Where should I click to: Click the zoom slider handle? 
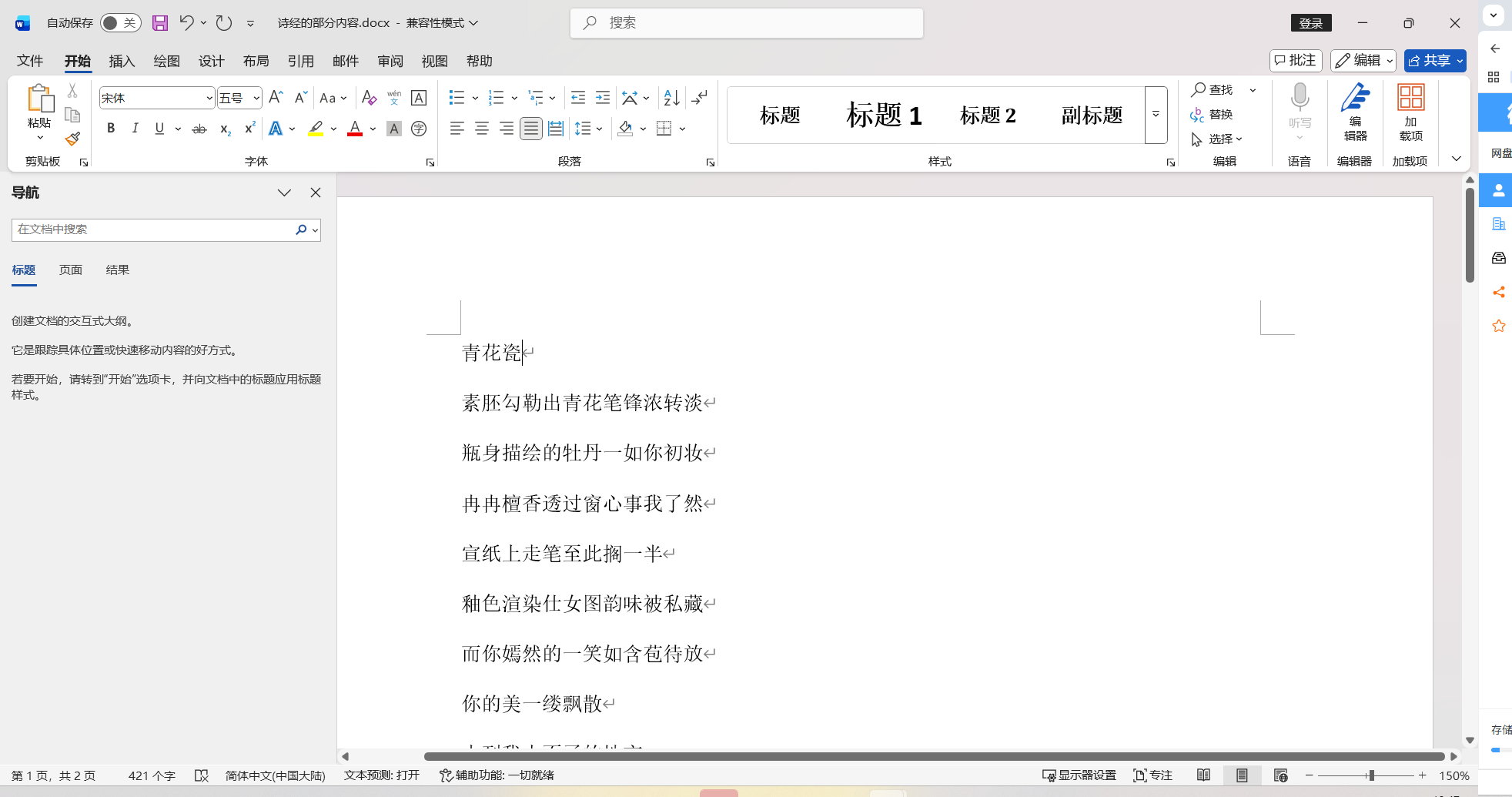point(1372,775)
